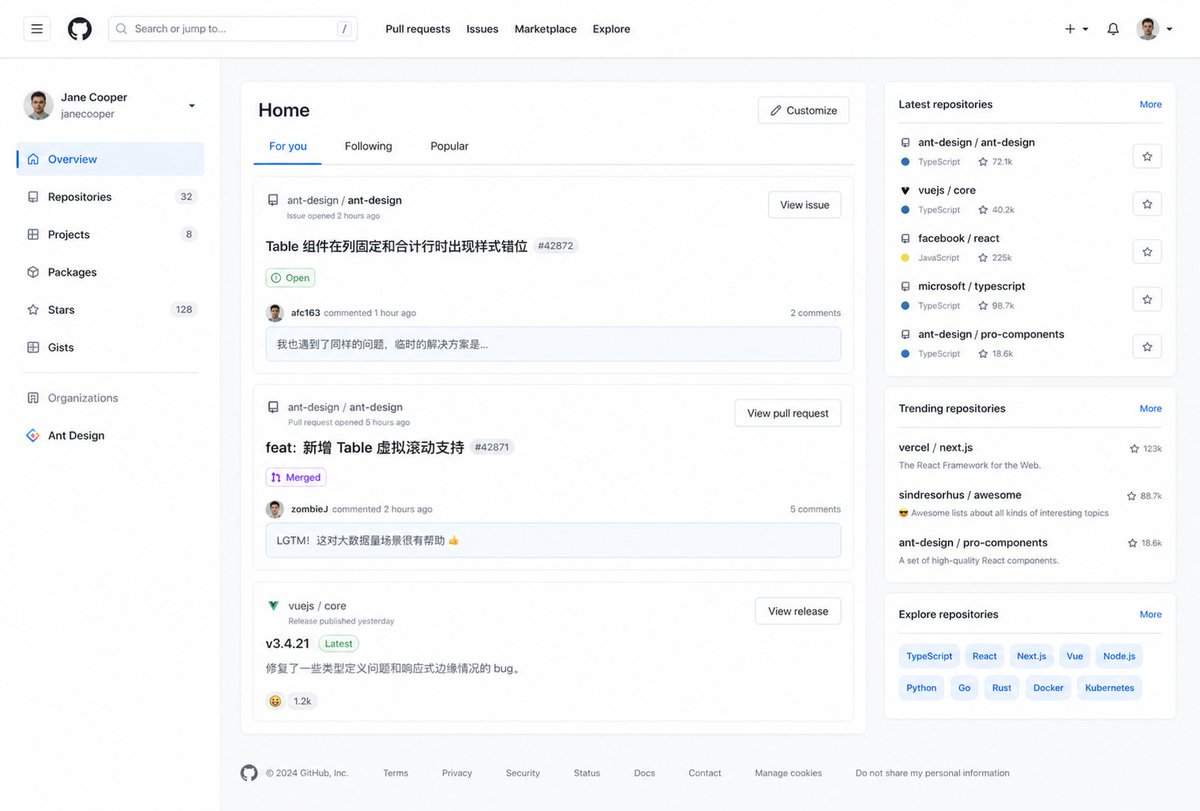
Task: Expand the Jane Cooper account switcher
Action: pos(192,106)
